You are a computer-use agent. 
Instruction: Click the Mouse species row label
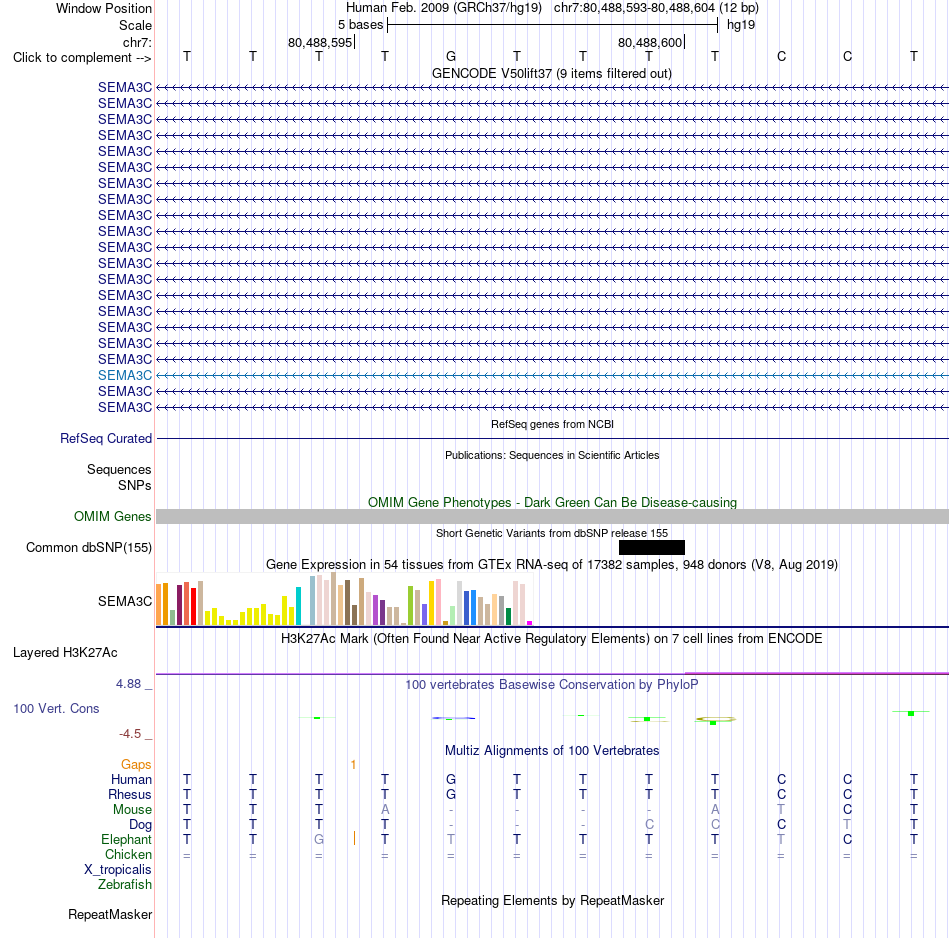click(x=132, y=810)
